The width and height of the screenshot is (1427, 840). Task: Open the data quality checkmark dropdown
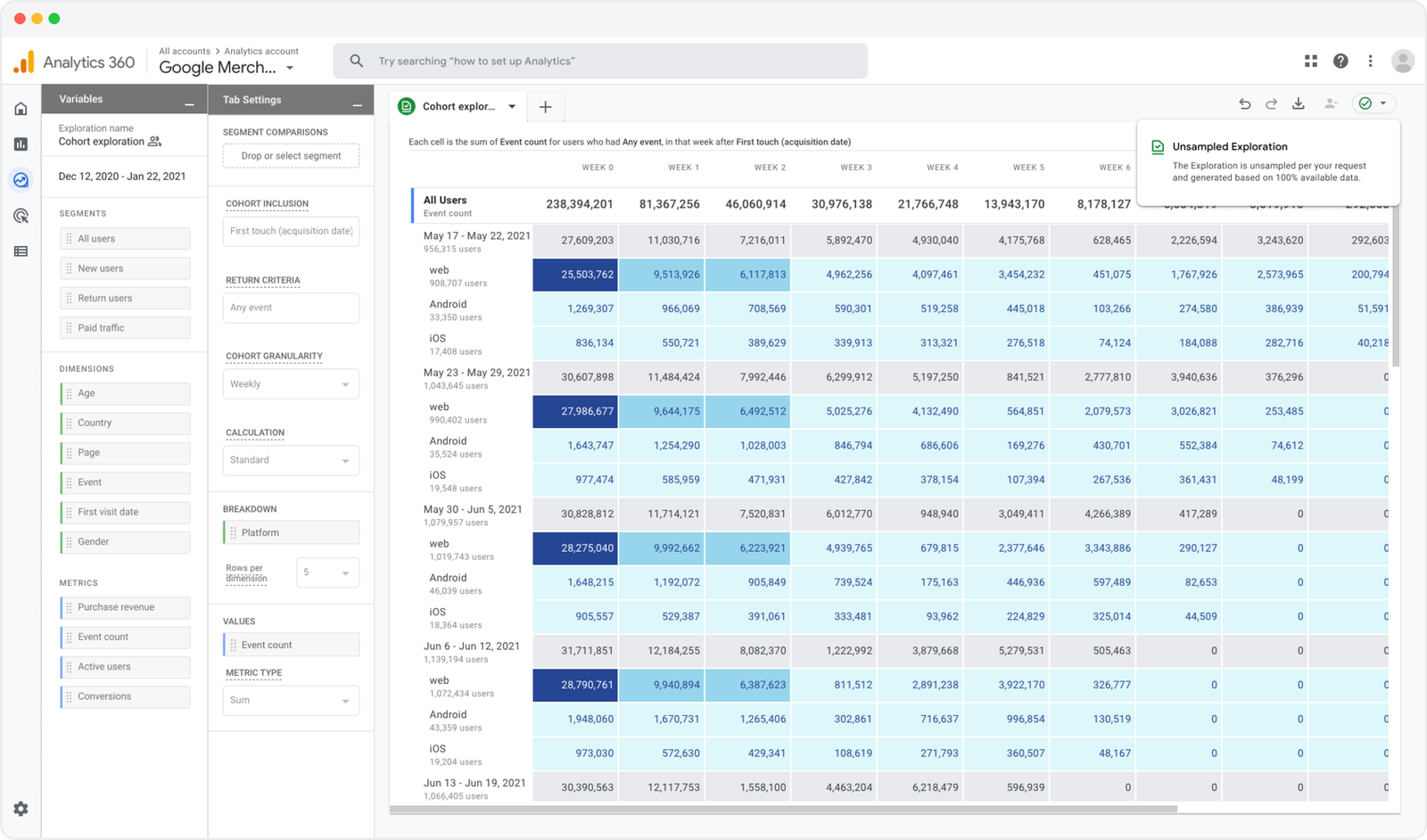(x=1373, y=104)
